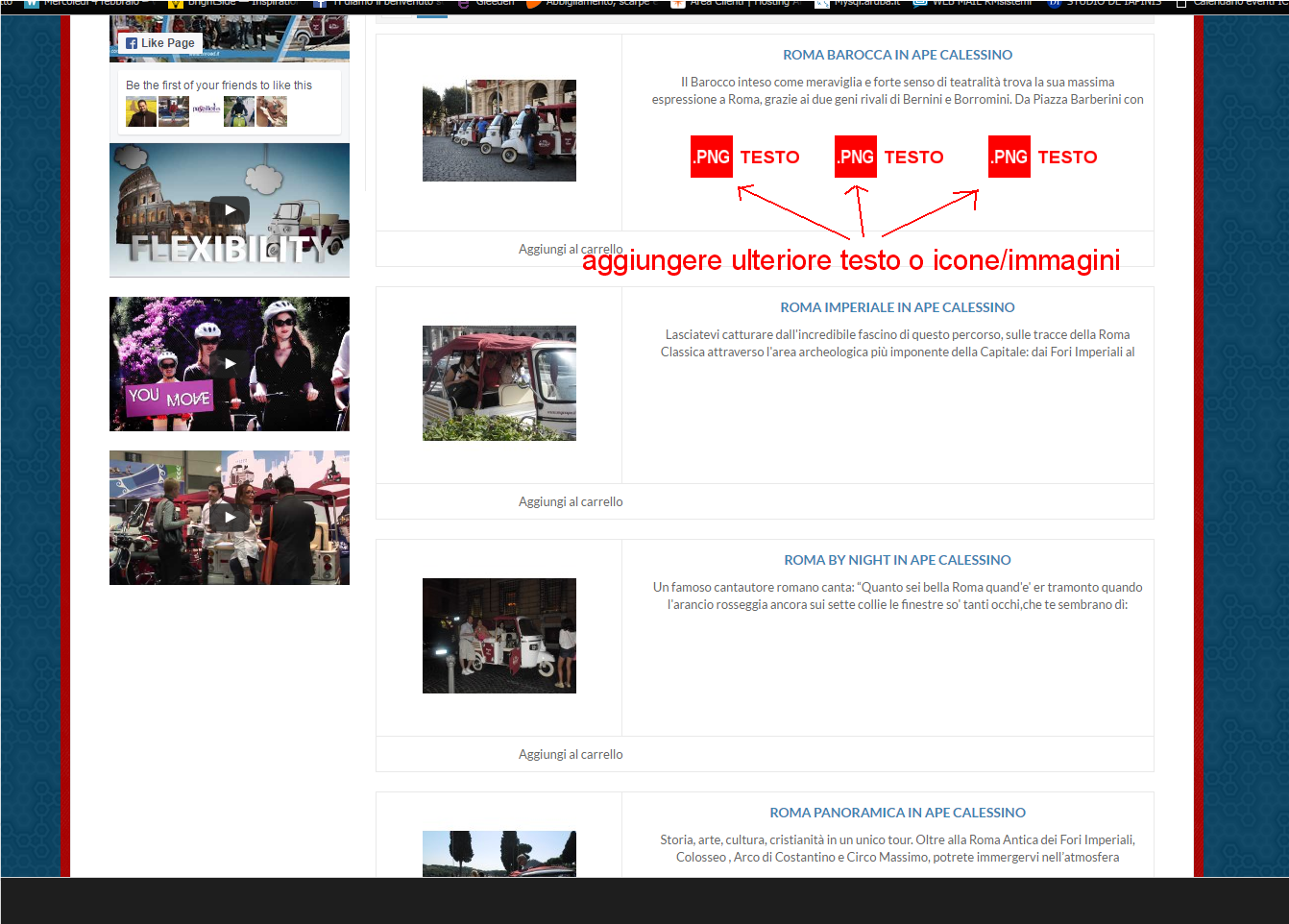Click description starting 'Un famoso cantautore romano canta'
This screenshot has width=1289, height=924.
point(897,596)
